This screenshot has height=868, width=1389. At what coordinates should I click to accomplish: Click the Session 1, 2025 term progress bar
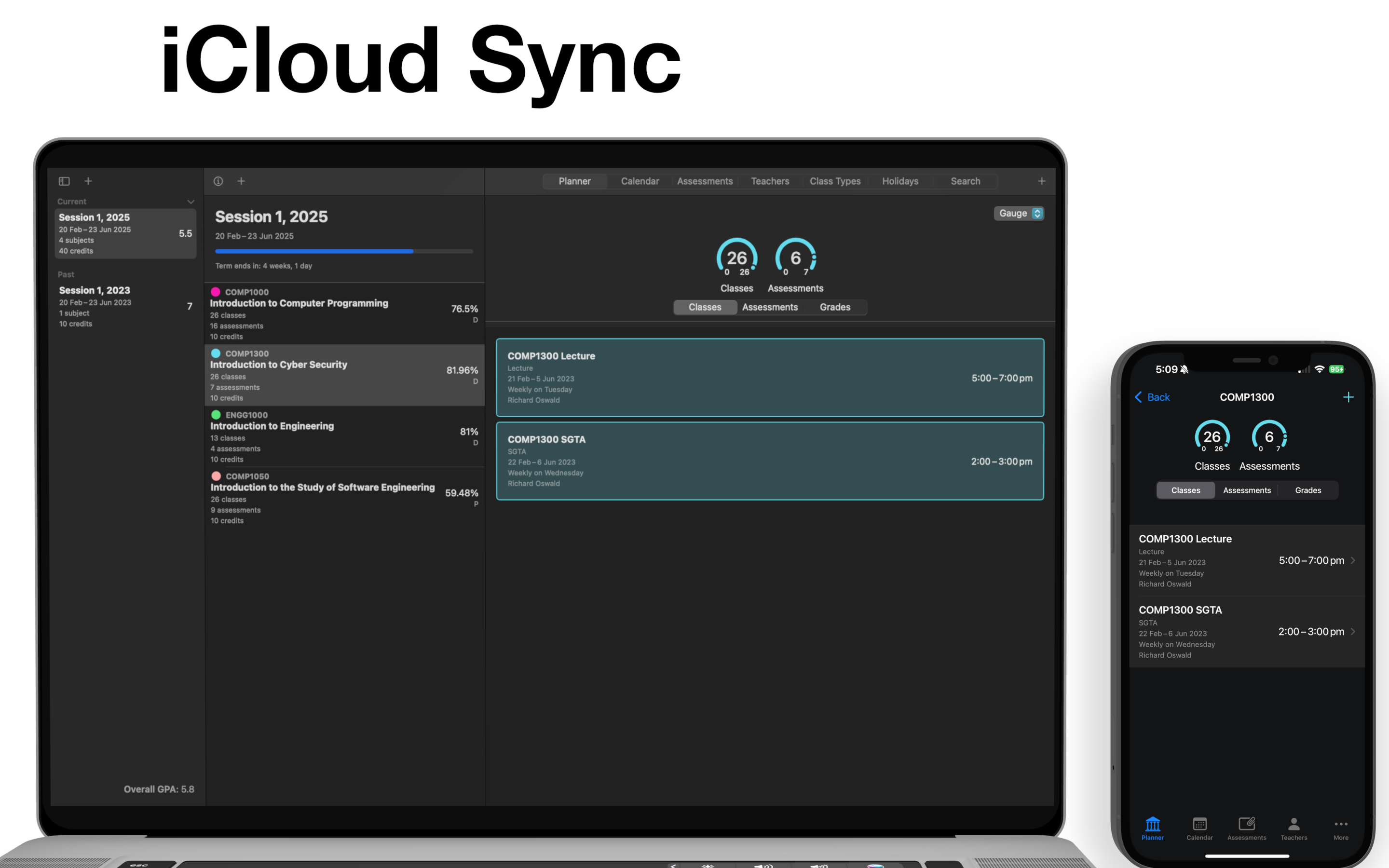(344, 251)
